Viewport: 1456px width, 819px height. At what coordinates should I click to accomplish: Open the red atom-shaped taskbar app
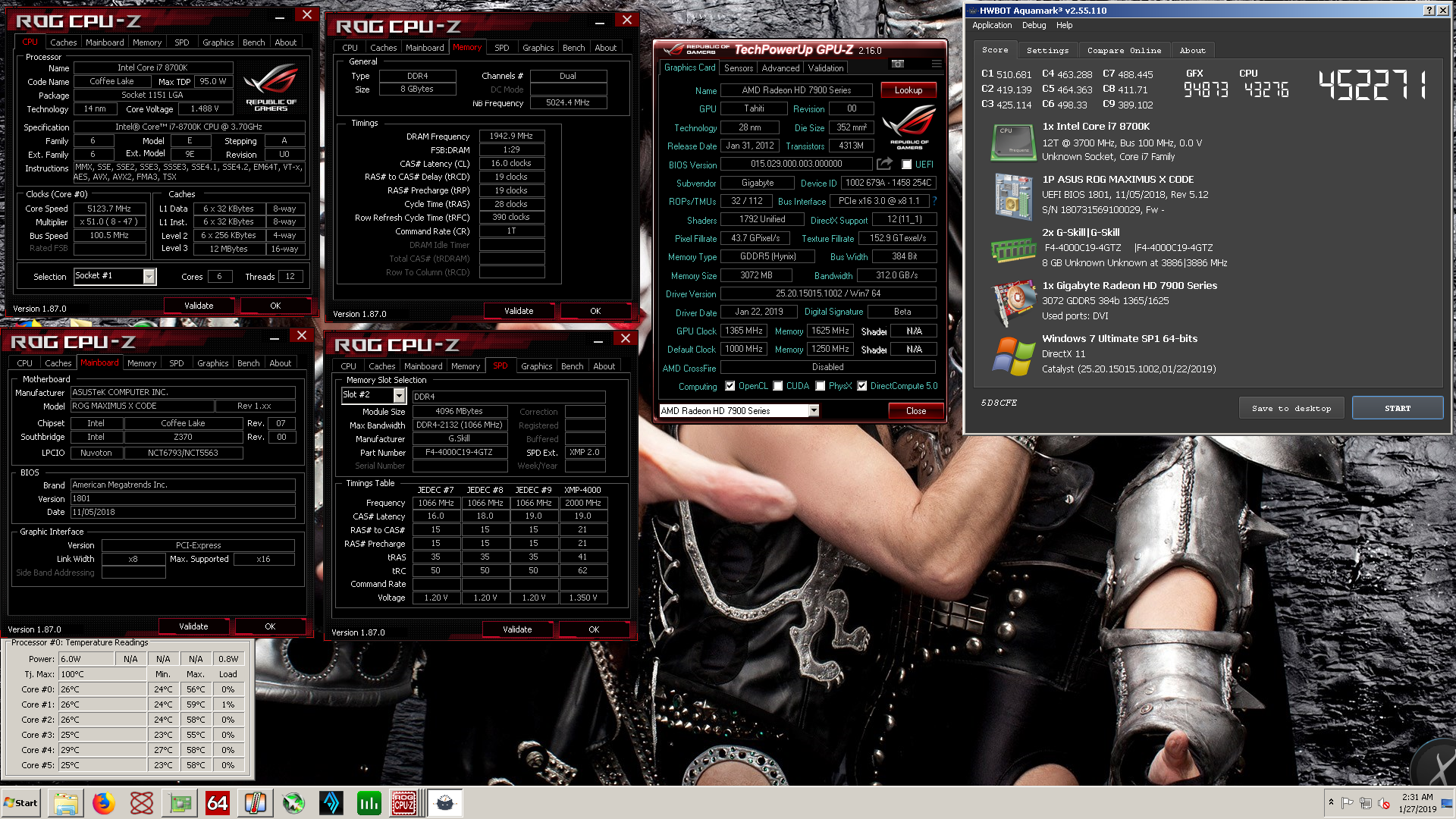(142, 802)
